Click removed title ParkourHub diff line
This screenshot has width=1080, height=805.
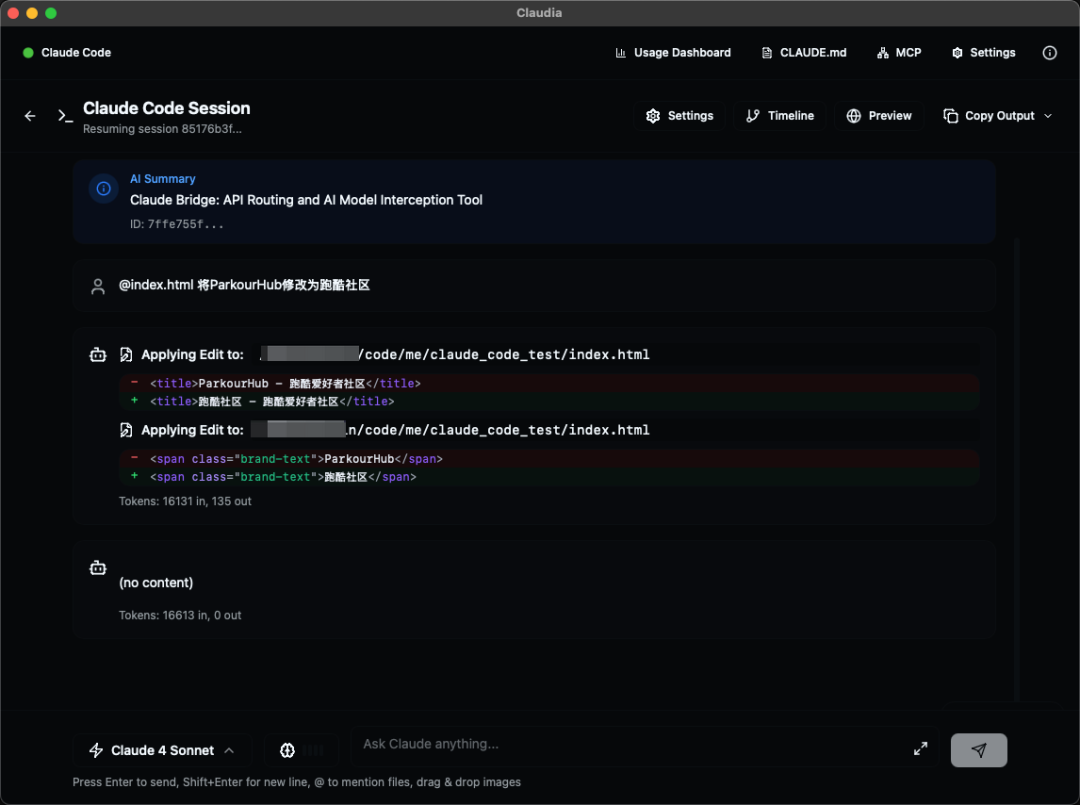coord(549,384)
